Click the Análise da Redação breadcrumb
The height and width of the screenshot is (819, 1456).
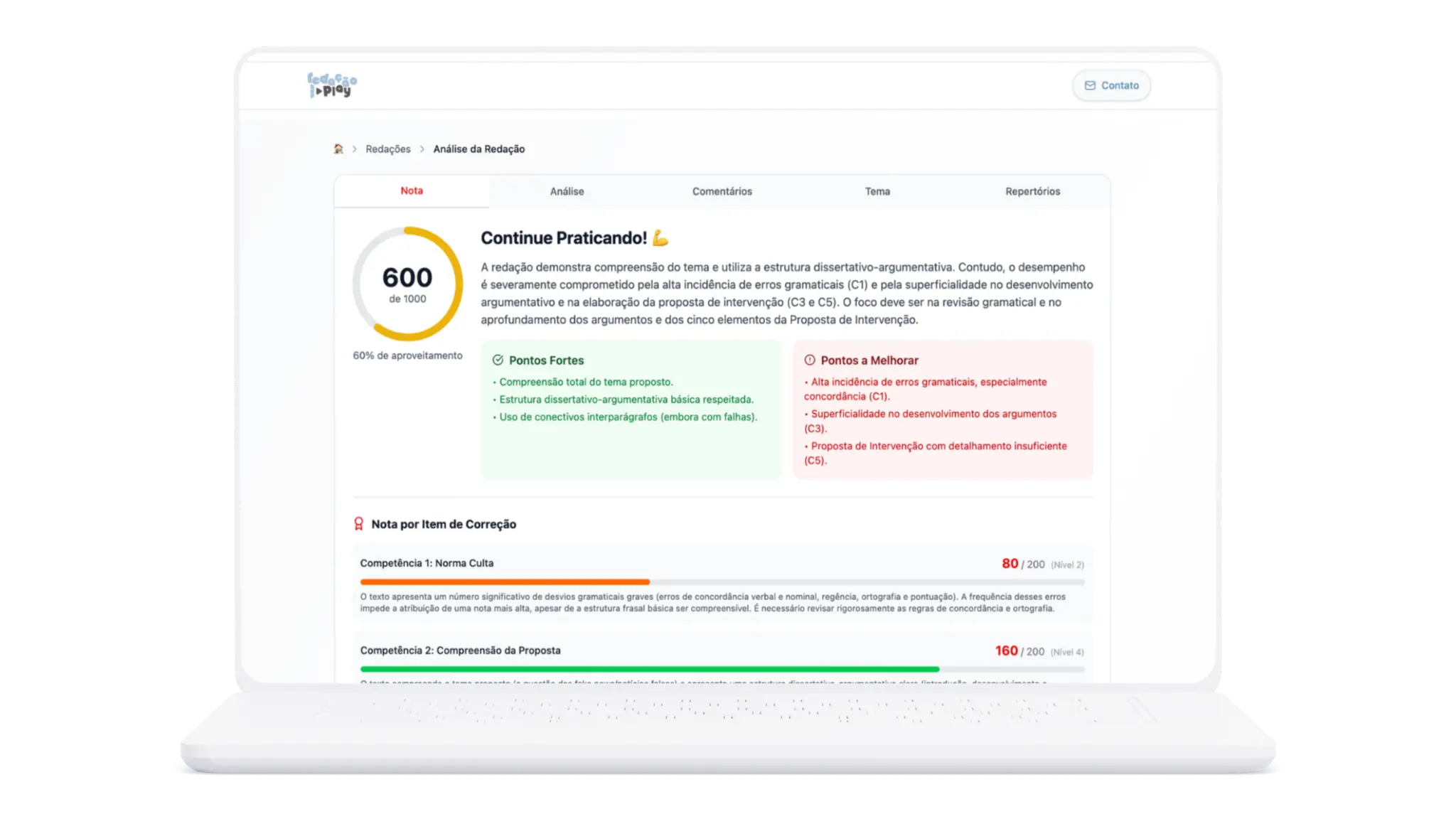tap(480, 149)
